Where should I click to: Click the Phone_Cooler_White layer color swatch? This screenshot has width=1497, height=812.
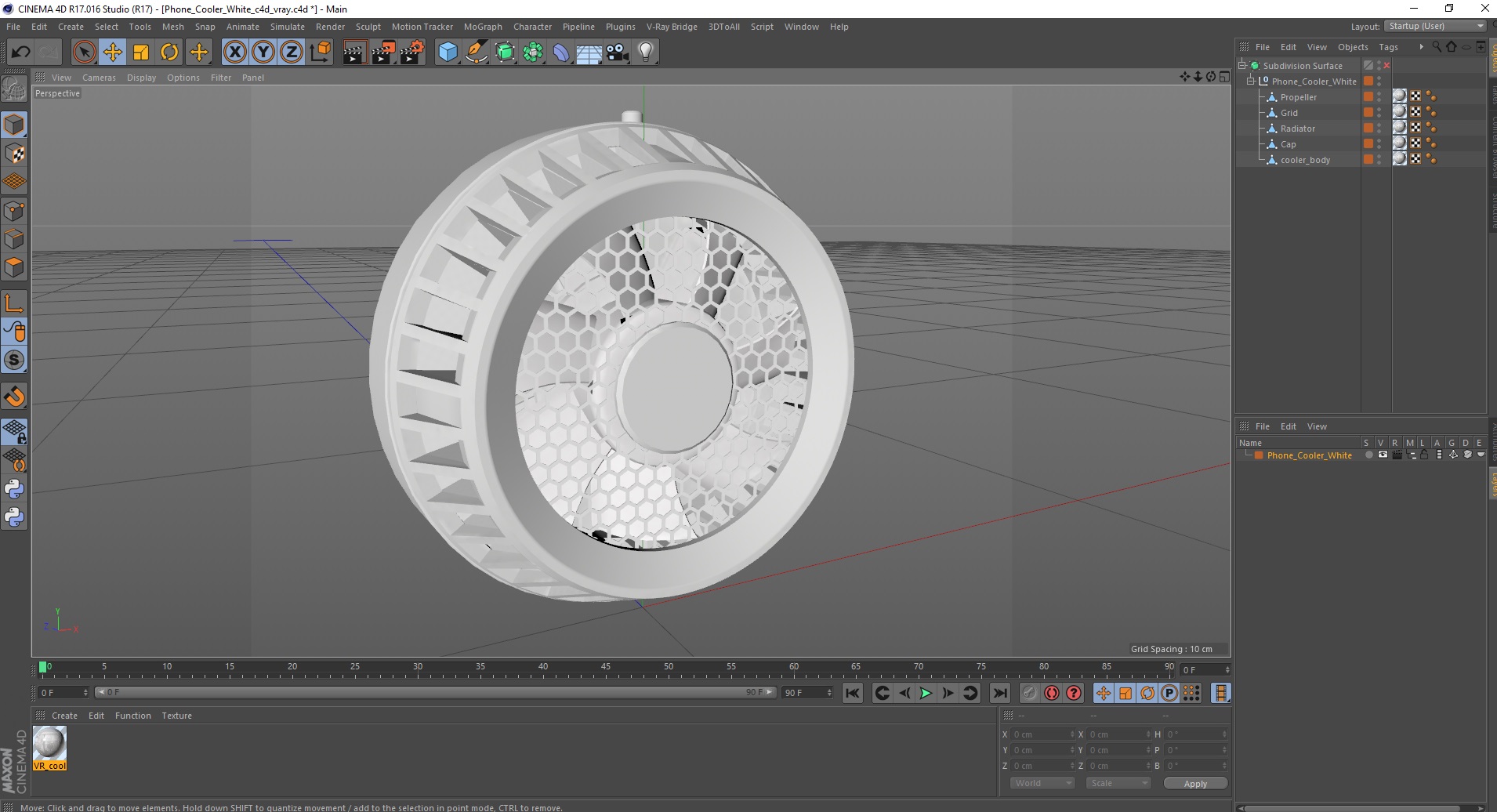1259,455
